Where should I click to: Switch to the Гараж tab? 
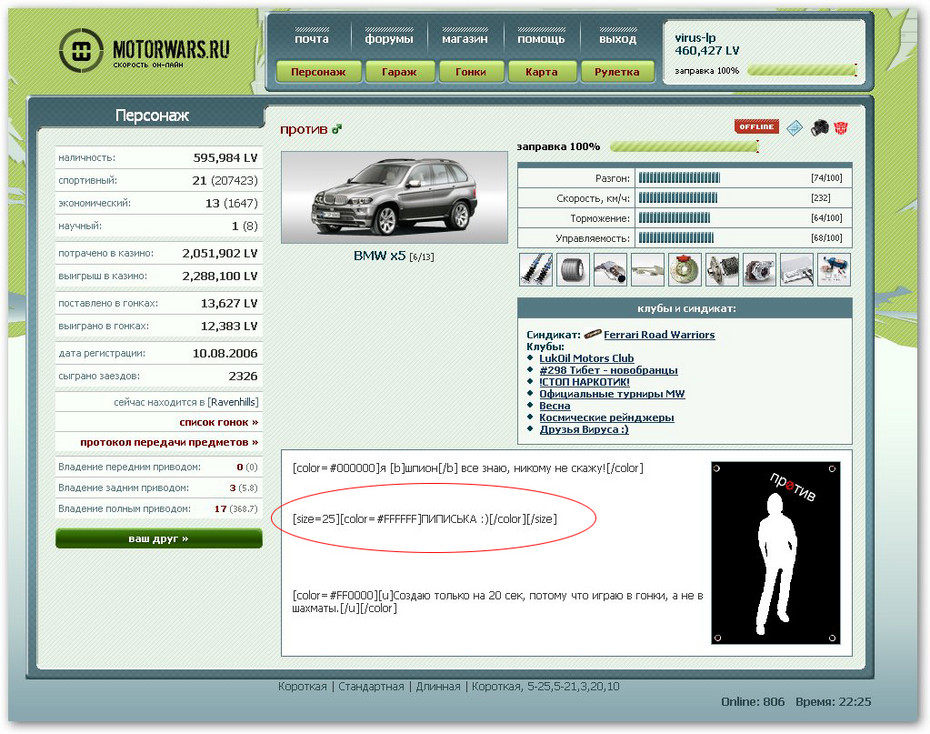[399, 72]
